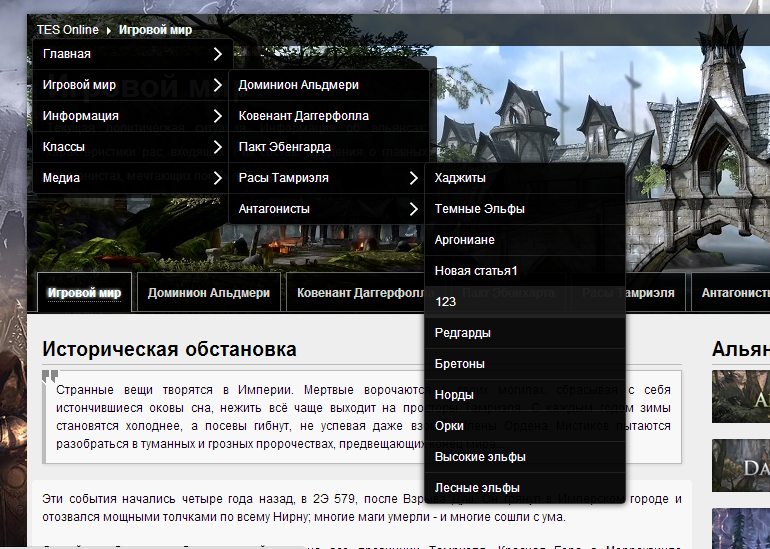
Task: Switch to the Игровой мир tab
Action: click(x=84, y=293)
